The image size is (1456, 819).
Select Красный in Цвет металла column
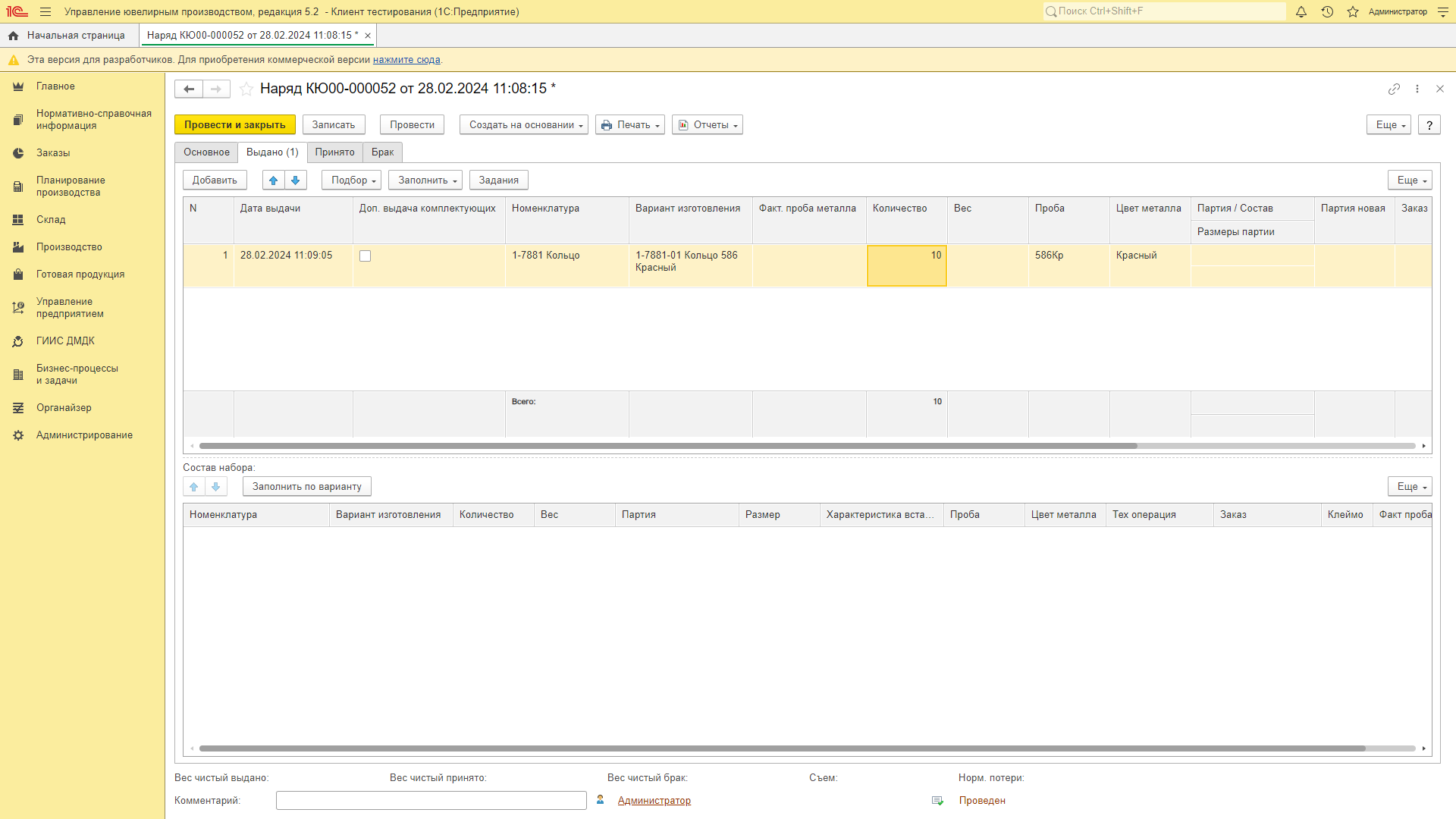pyautogui.click(x=1150, y=265)
